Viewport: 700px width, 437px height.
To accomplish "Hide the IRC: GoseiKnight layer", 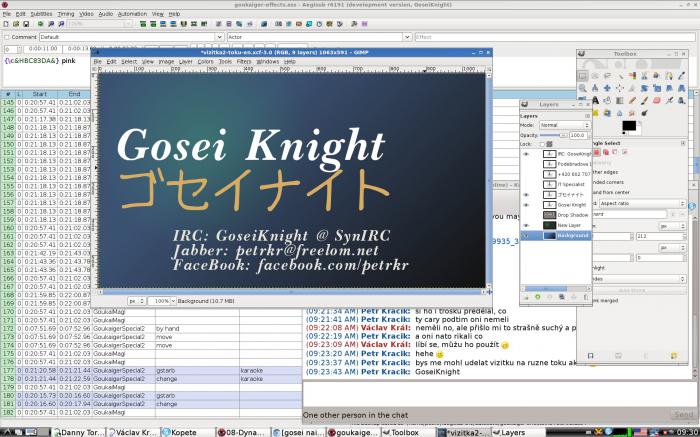I will click(526, 154).
